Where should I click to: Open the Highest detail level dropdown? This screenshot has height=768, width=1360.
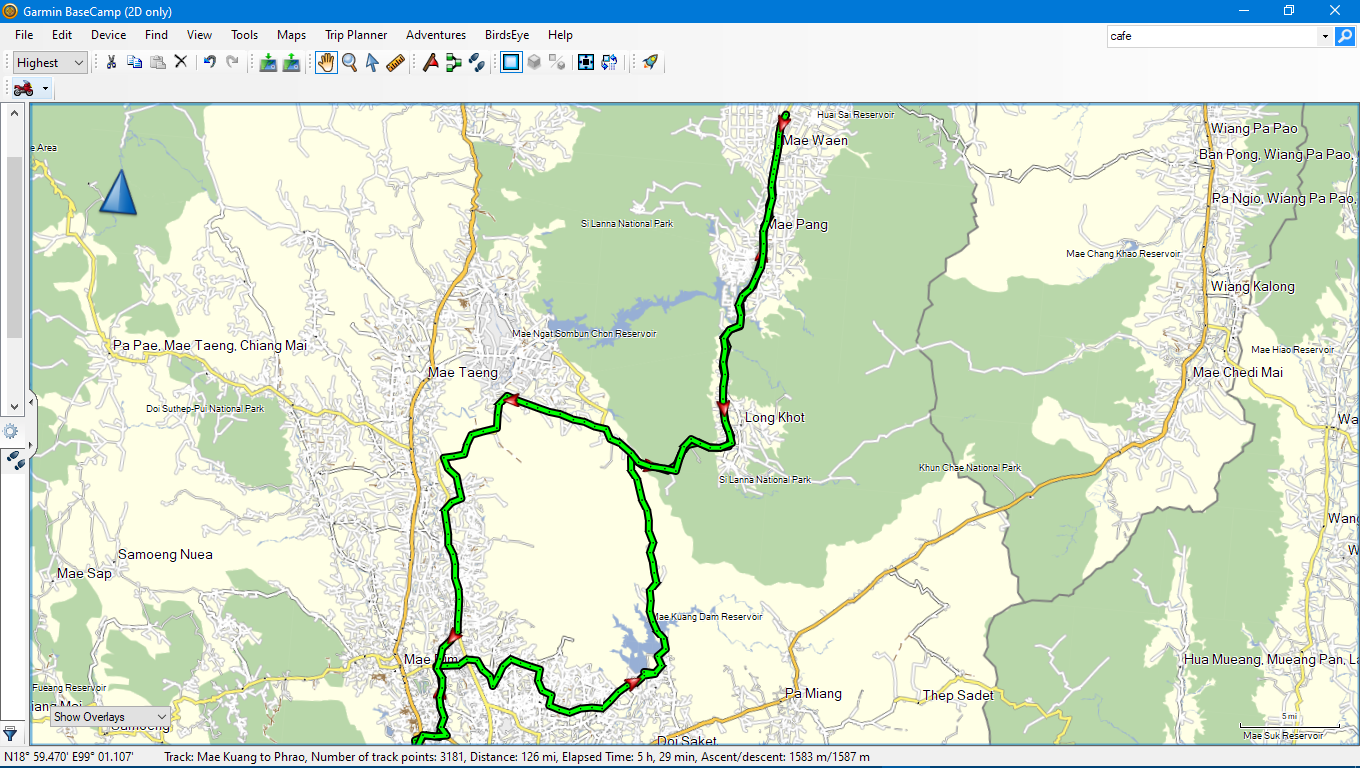(x=51, y=62)
